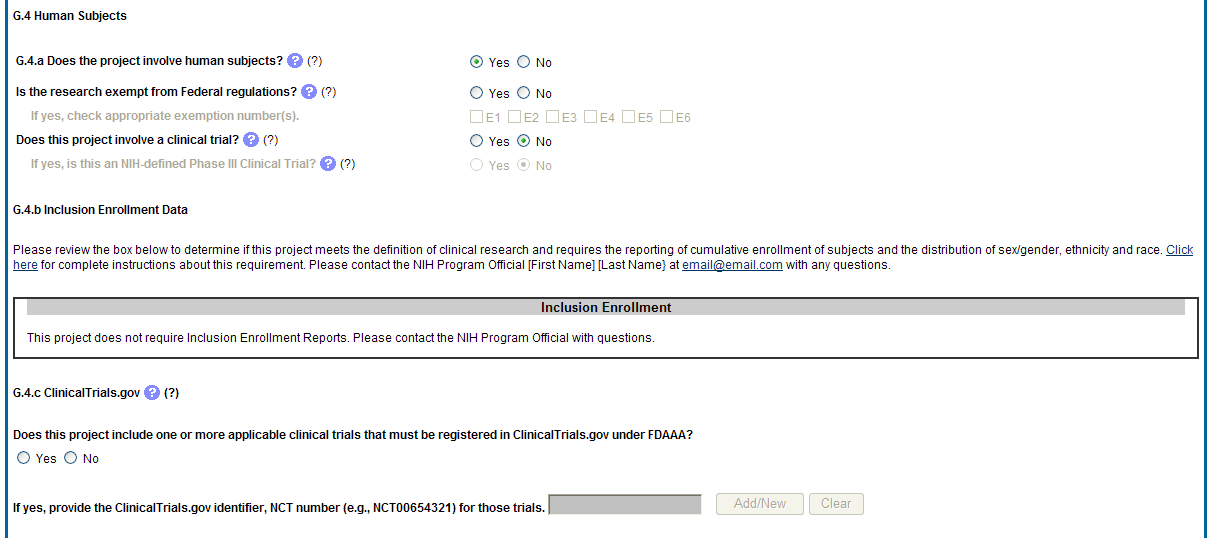
Task: Select No for project involving human subjects
Action: [x=524, y=62]
